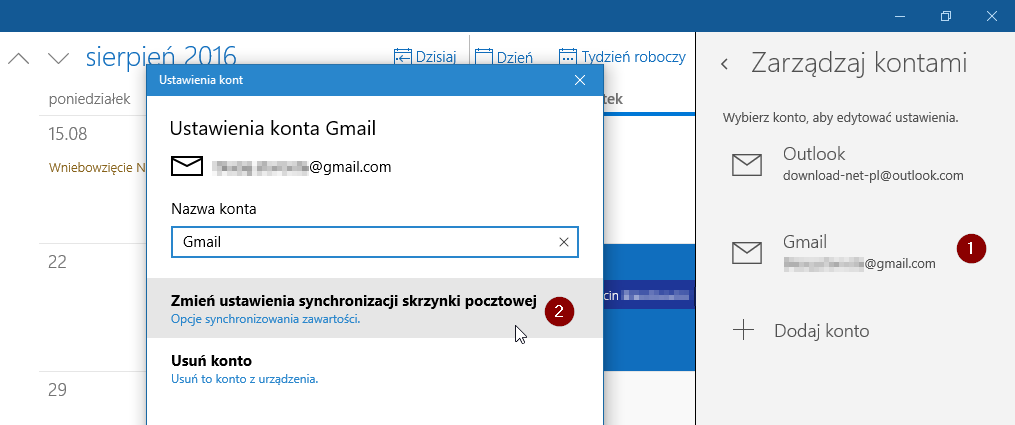
Task: Minimize the calendar app window
Action: [900, 16]
